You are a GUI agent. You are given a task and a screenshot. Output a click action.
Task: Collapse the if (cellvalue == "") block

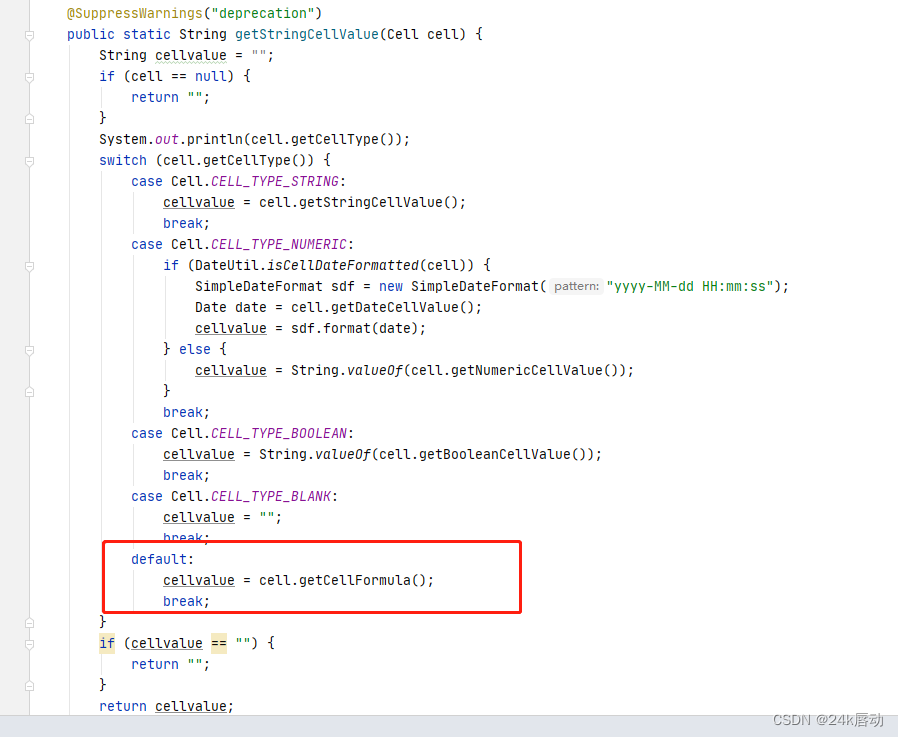30,643
